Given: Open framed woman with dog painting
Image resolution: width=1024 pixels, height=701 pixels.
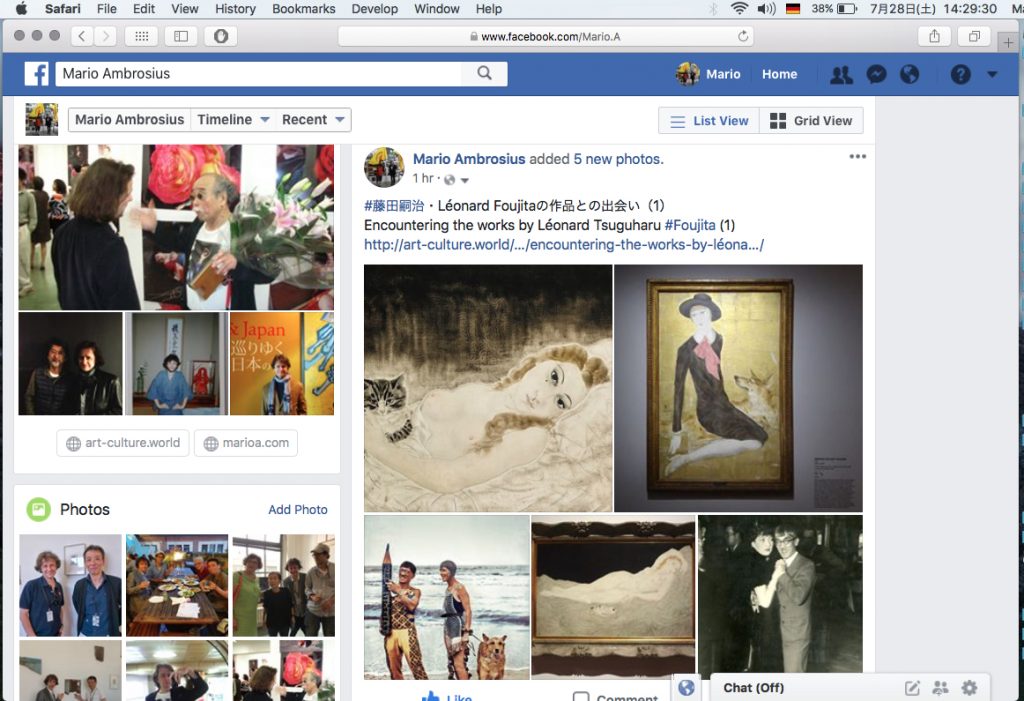Looking at the screenshot, I should (x=739, y=388).
